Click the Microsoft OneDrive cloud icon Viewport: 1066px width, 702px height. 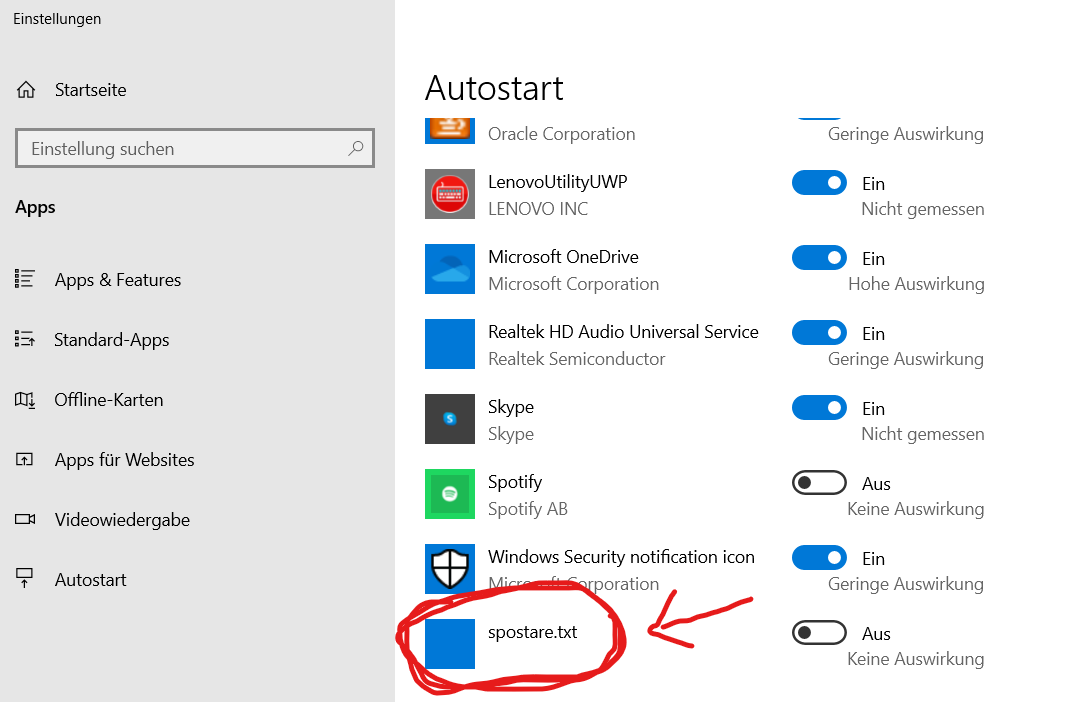pos(450,269)
